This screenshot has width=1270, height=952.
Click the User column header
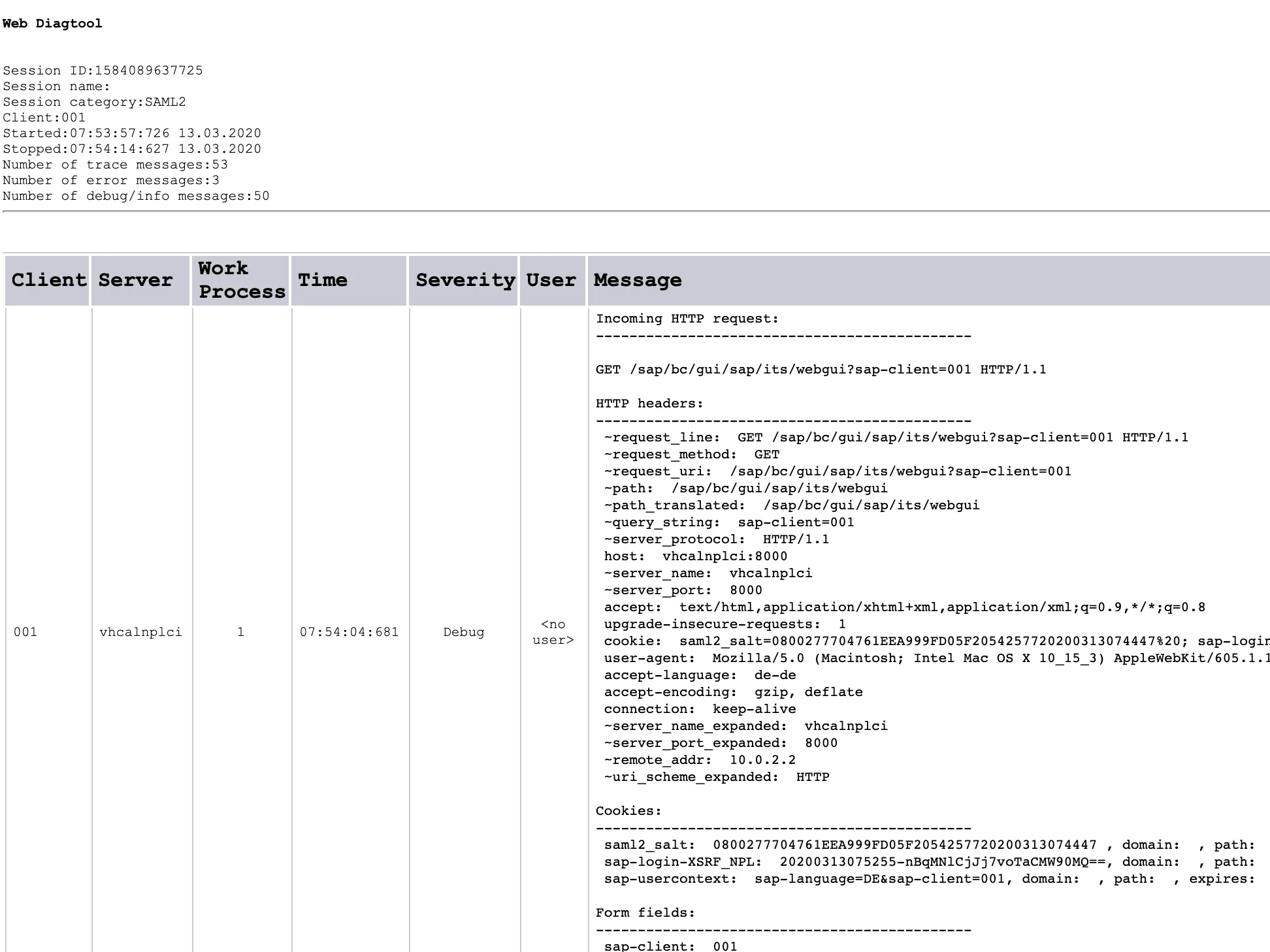tap(551, 280)
